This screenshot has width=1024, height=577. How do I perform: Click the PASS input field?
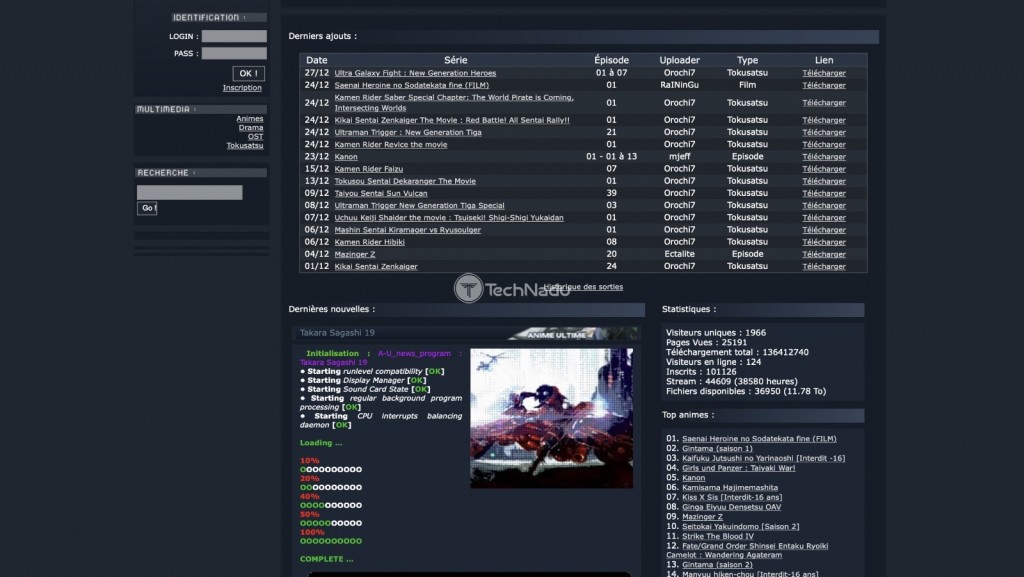coord(234,53)
